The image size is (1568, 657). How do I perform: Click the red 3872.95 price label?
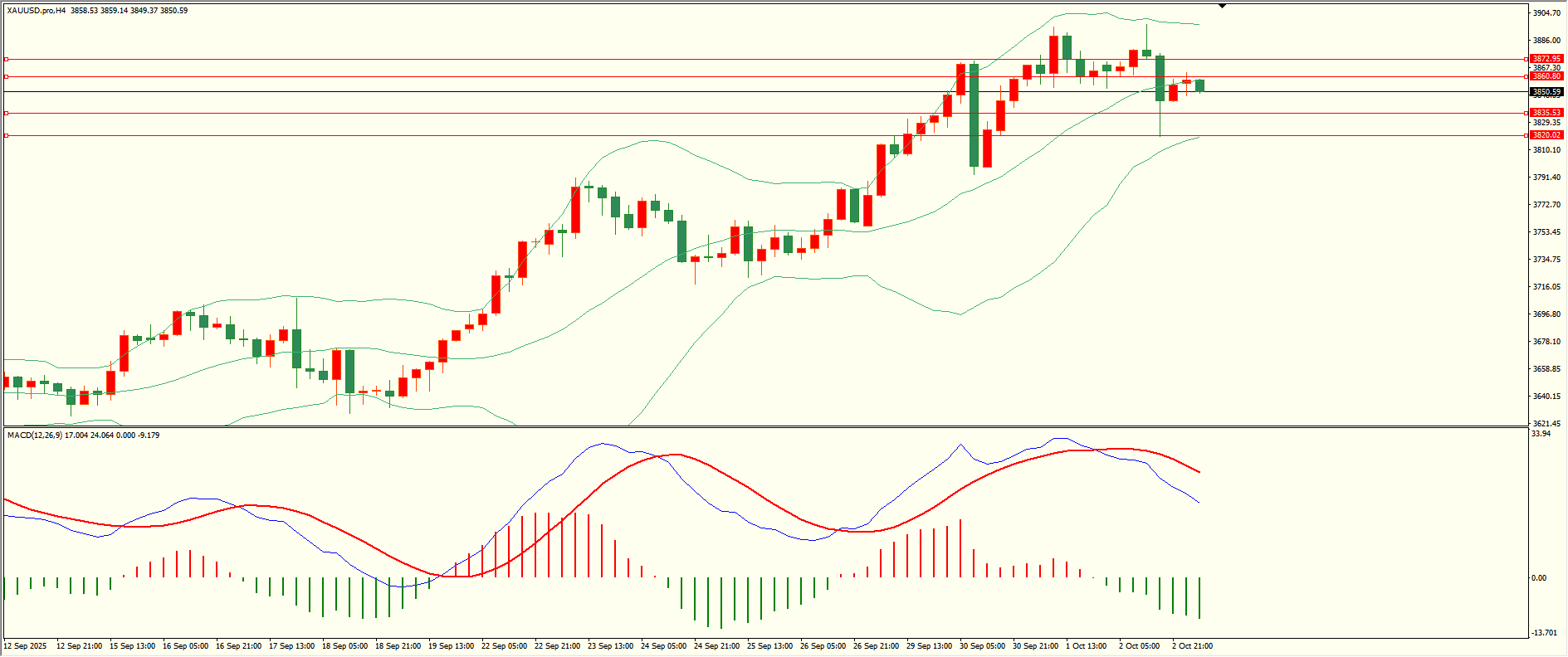coord(1546,59)
